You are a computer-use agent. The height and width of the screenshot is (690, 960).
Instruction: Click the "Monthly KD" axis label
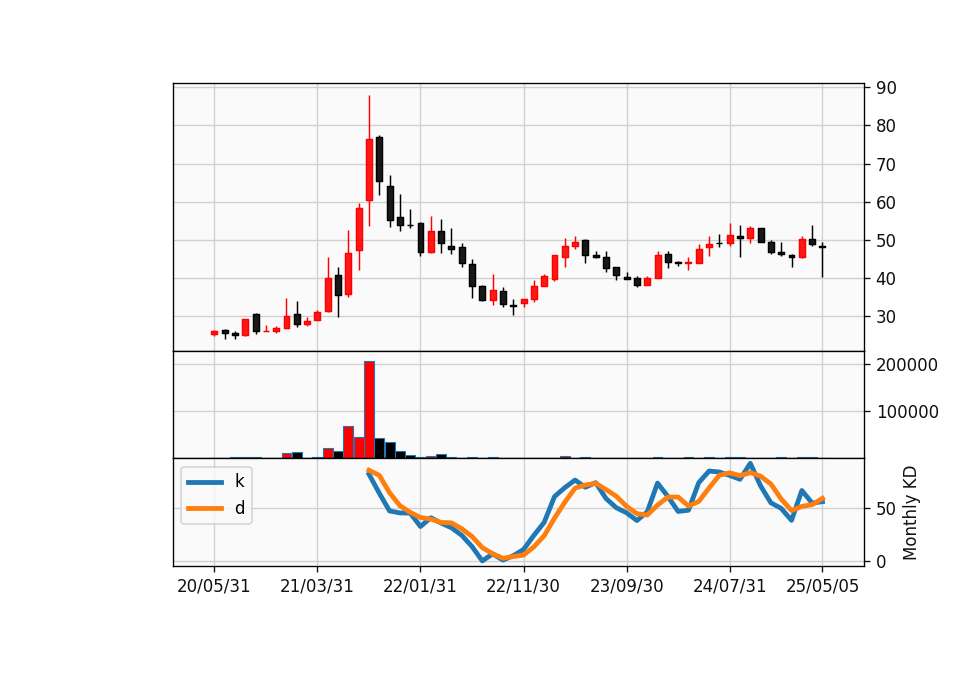910,513
